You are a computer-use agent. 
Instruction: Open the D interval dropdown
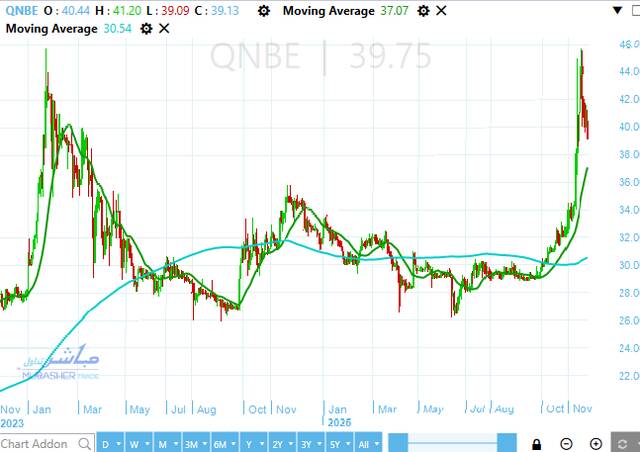[x=108, y=443]
